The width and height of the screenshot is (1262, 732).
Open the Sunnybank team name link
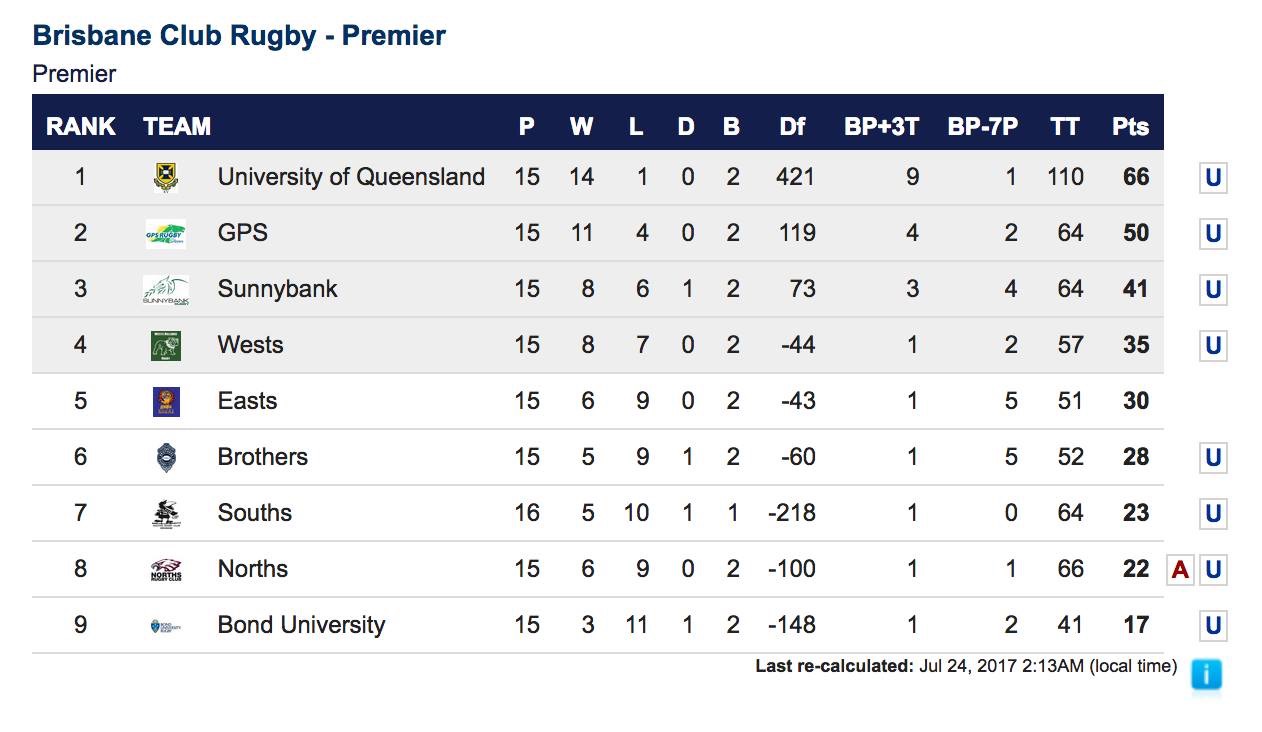pos(277,289)
